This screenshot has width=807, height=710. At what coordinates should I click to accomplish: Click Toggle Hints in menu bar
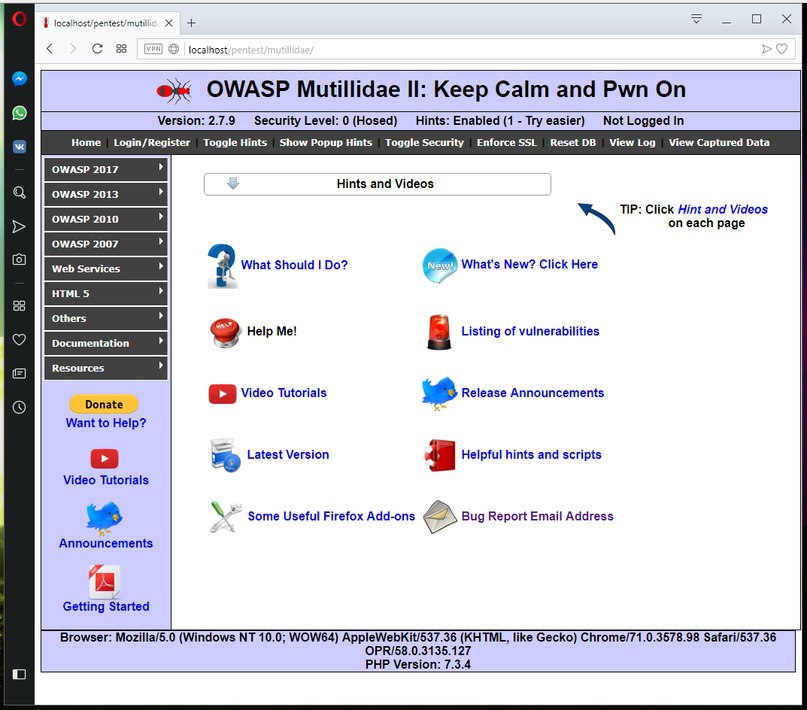coord(235,143)
